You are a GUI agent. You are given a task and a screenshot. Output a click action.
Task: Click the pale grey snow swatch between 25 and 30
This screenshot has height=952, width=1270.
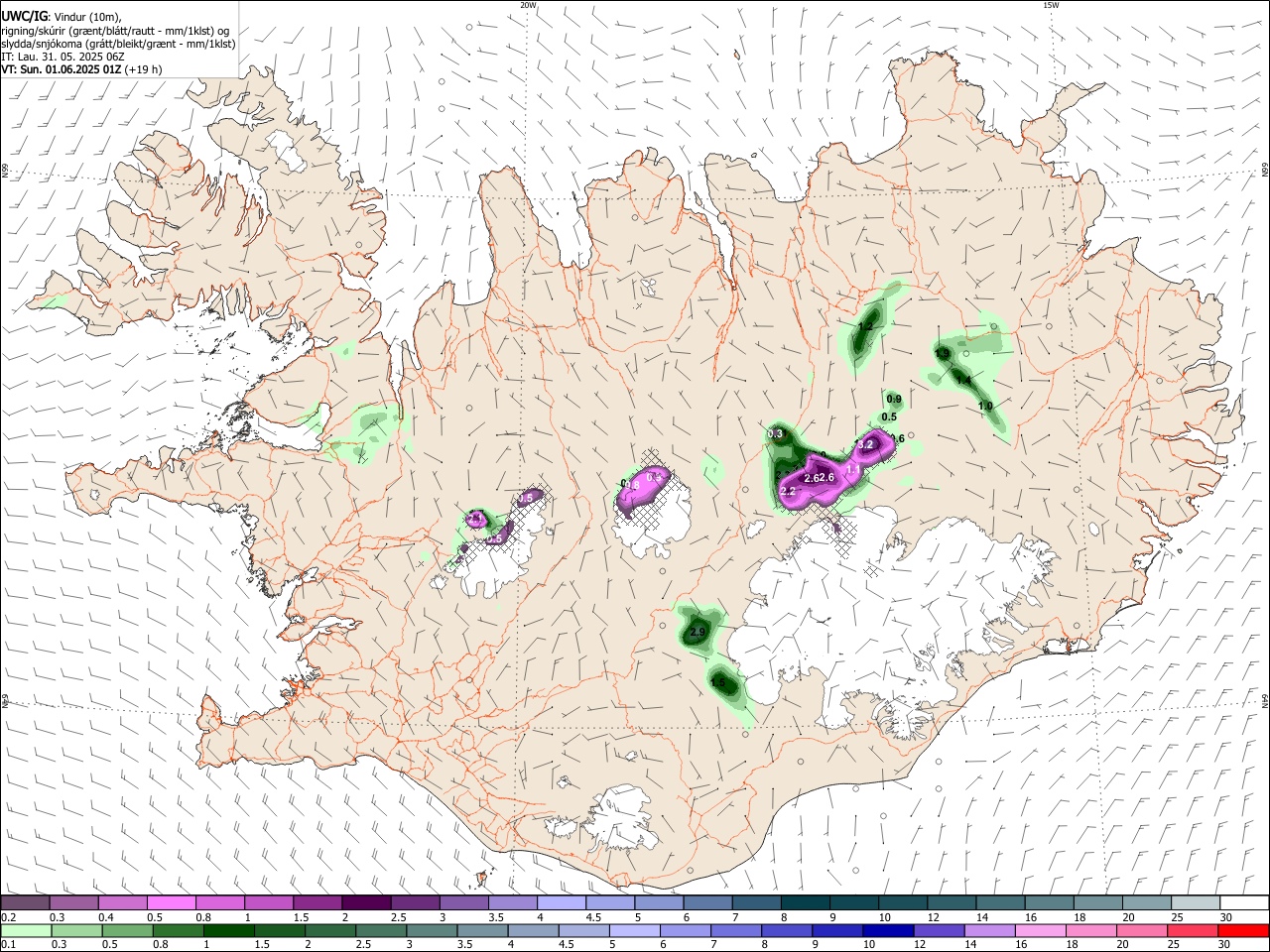[1197, 902]
